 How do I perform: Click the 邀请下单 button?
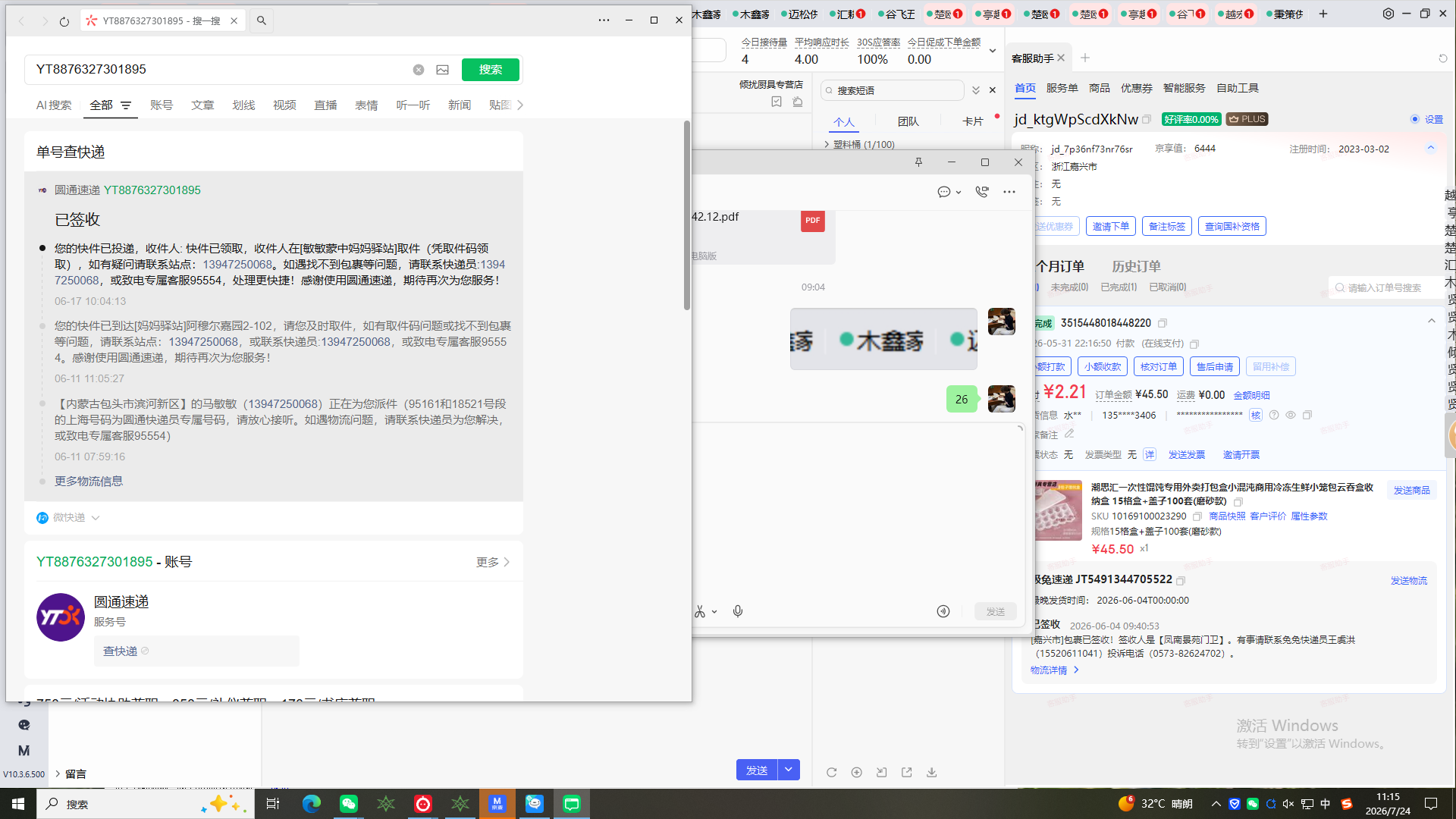[1110, 226]
